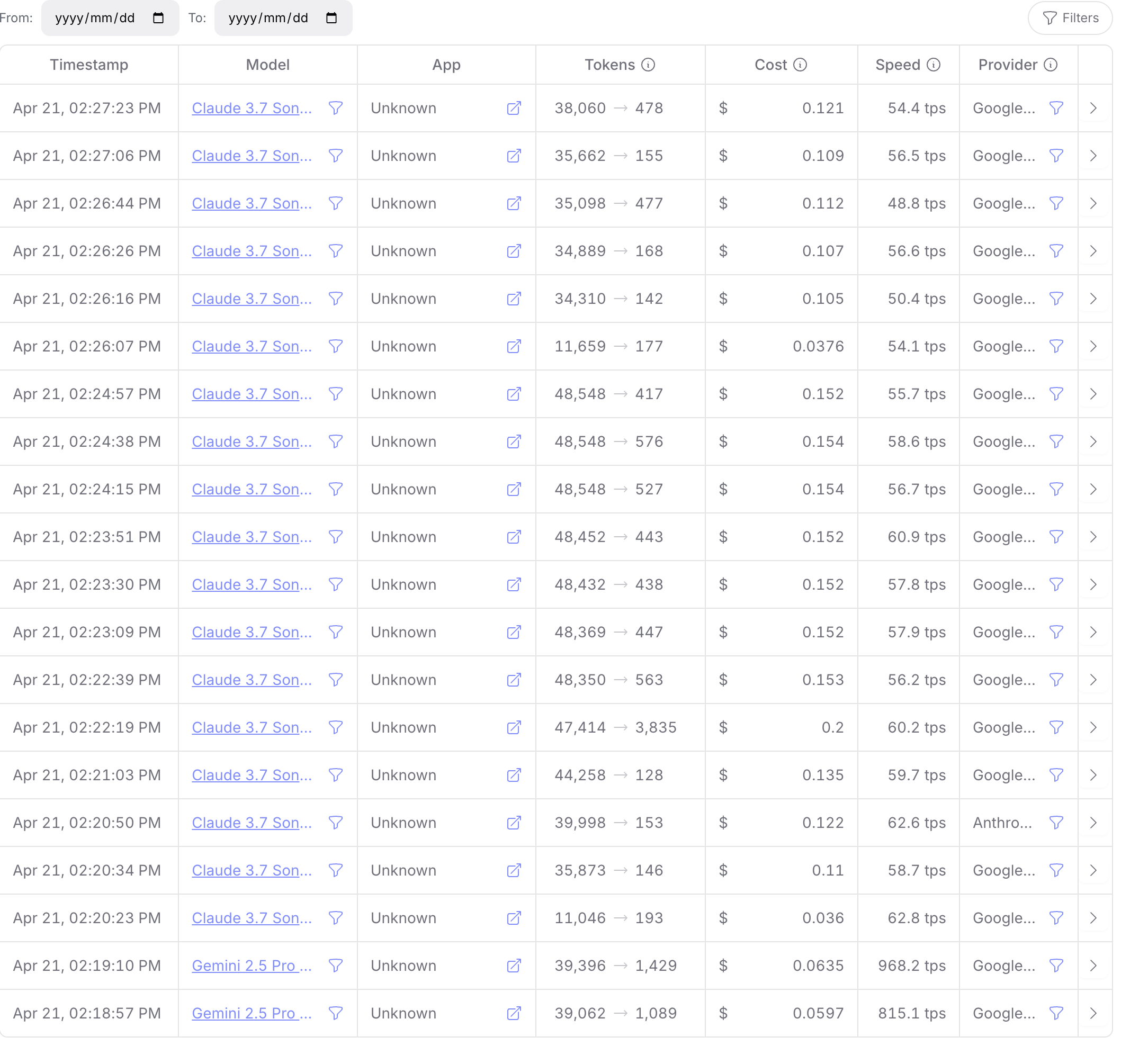Click the Apr 21, 02:22:39 PM timestamp
1130x1064 pixels.
pyautogui.click(x=87, y=680)
